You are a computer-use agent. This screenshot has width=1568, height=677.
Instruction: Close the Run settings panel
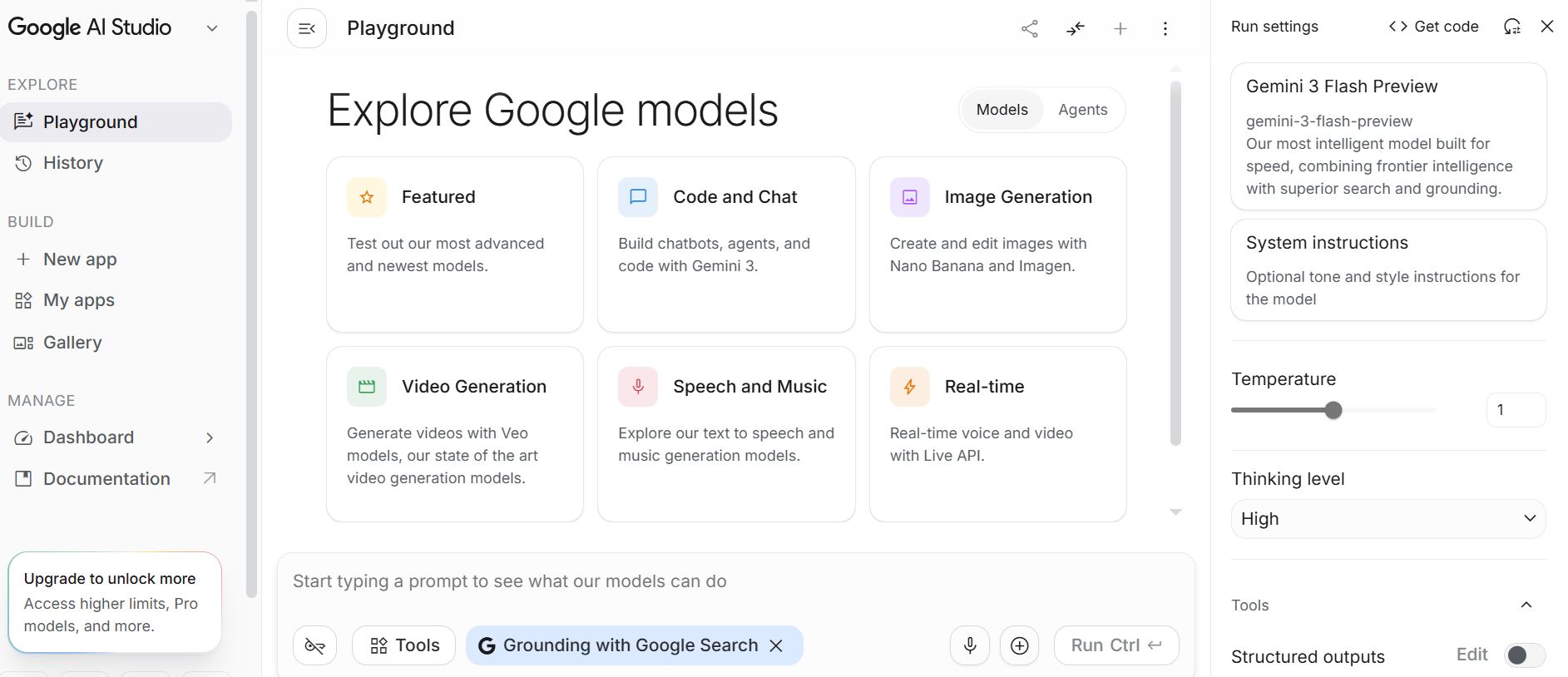click(1547, 27)
